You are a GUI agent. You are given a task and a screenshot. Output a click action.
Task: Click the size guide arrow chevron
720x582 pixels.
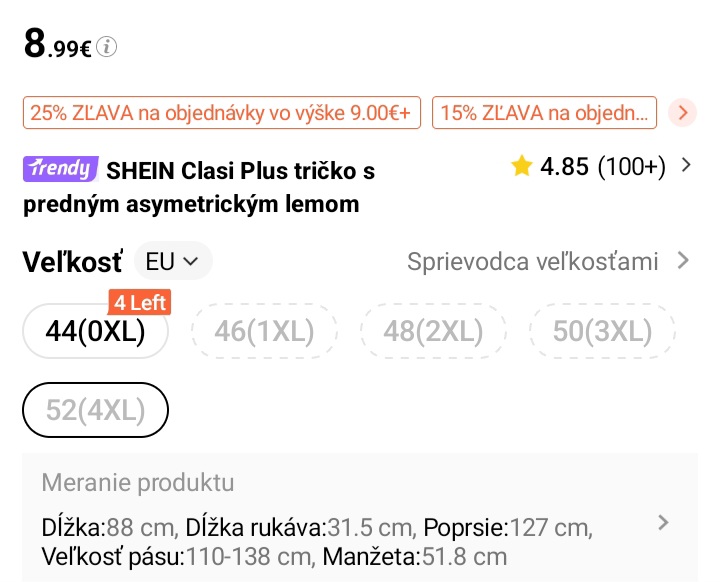click(684, 261)
